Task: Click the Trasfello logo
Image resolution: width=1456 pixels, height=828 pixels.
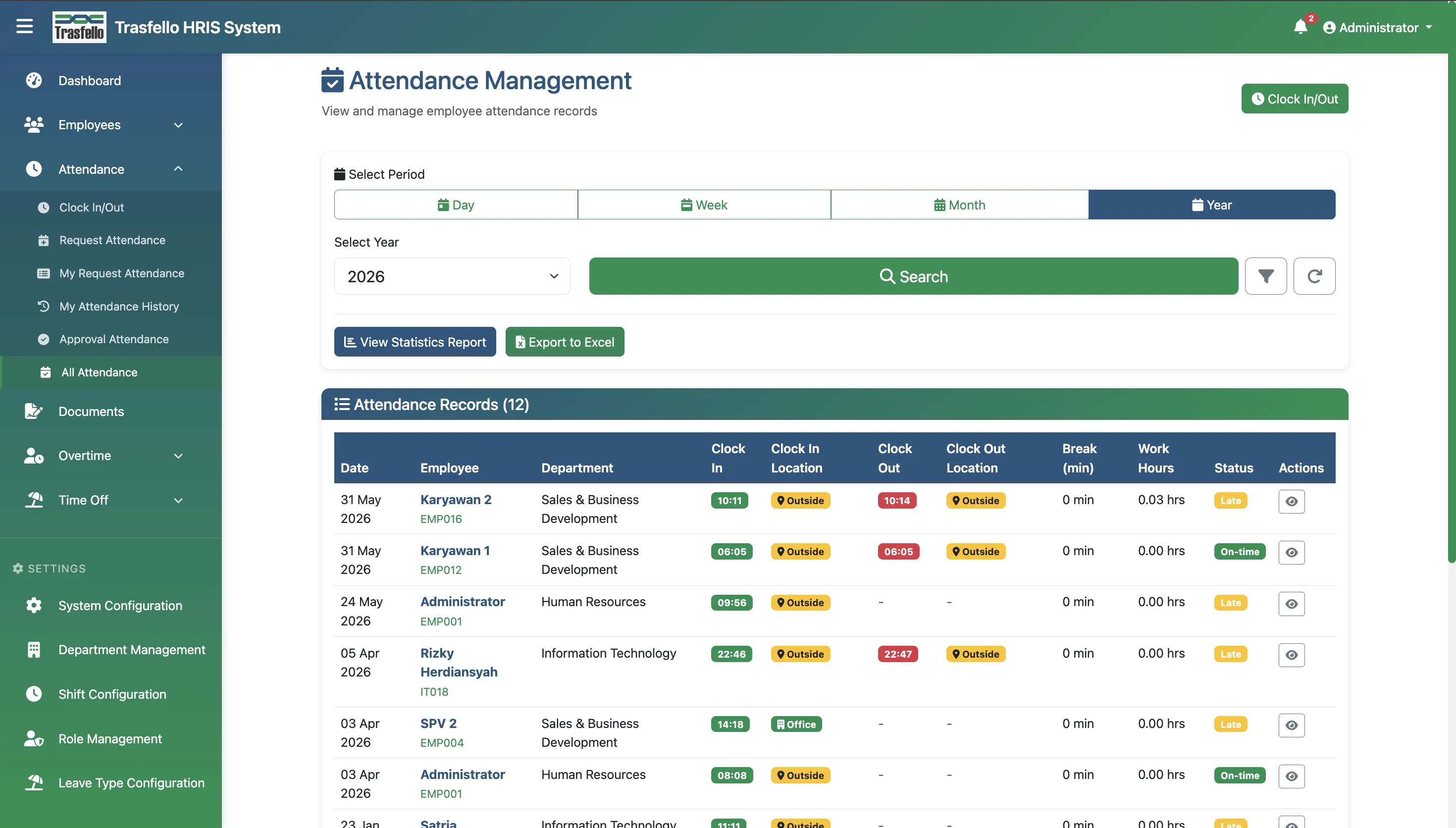Action: (x=79, y=27)
